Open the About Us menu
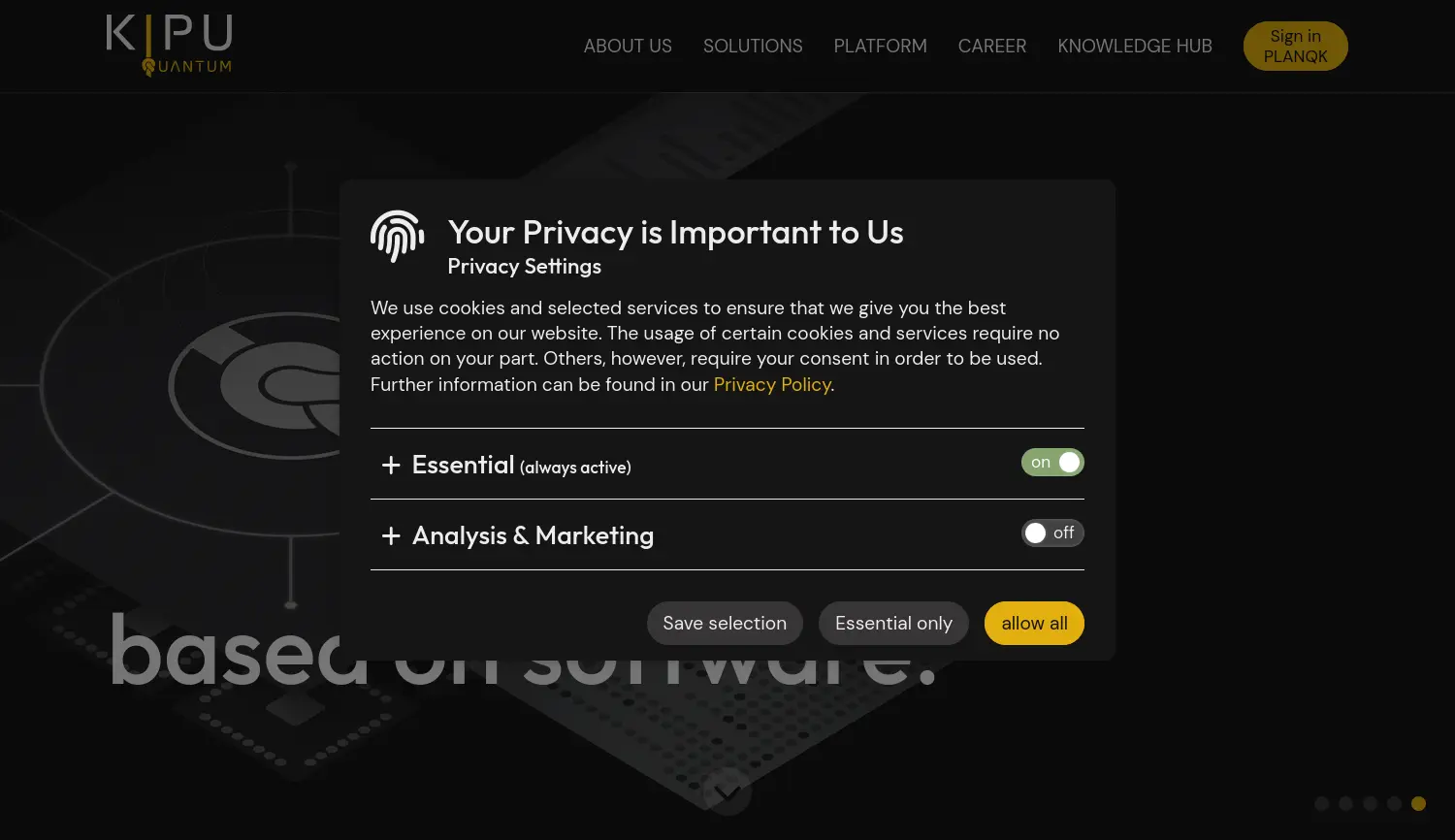Screen dimensions: 1455x840 628,47
